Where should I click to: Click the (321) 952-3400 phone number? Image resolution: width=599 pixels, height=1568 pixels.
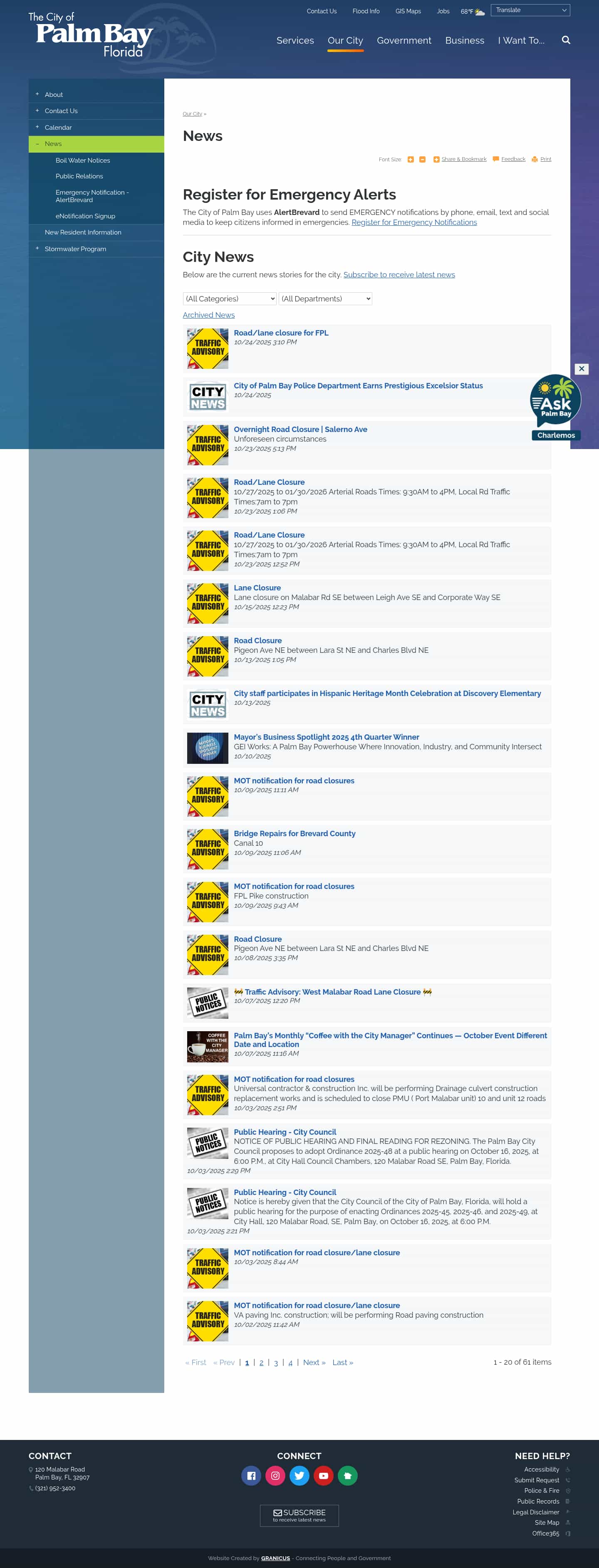click(55, 1488)
